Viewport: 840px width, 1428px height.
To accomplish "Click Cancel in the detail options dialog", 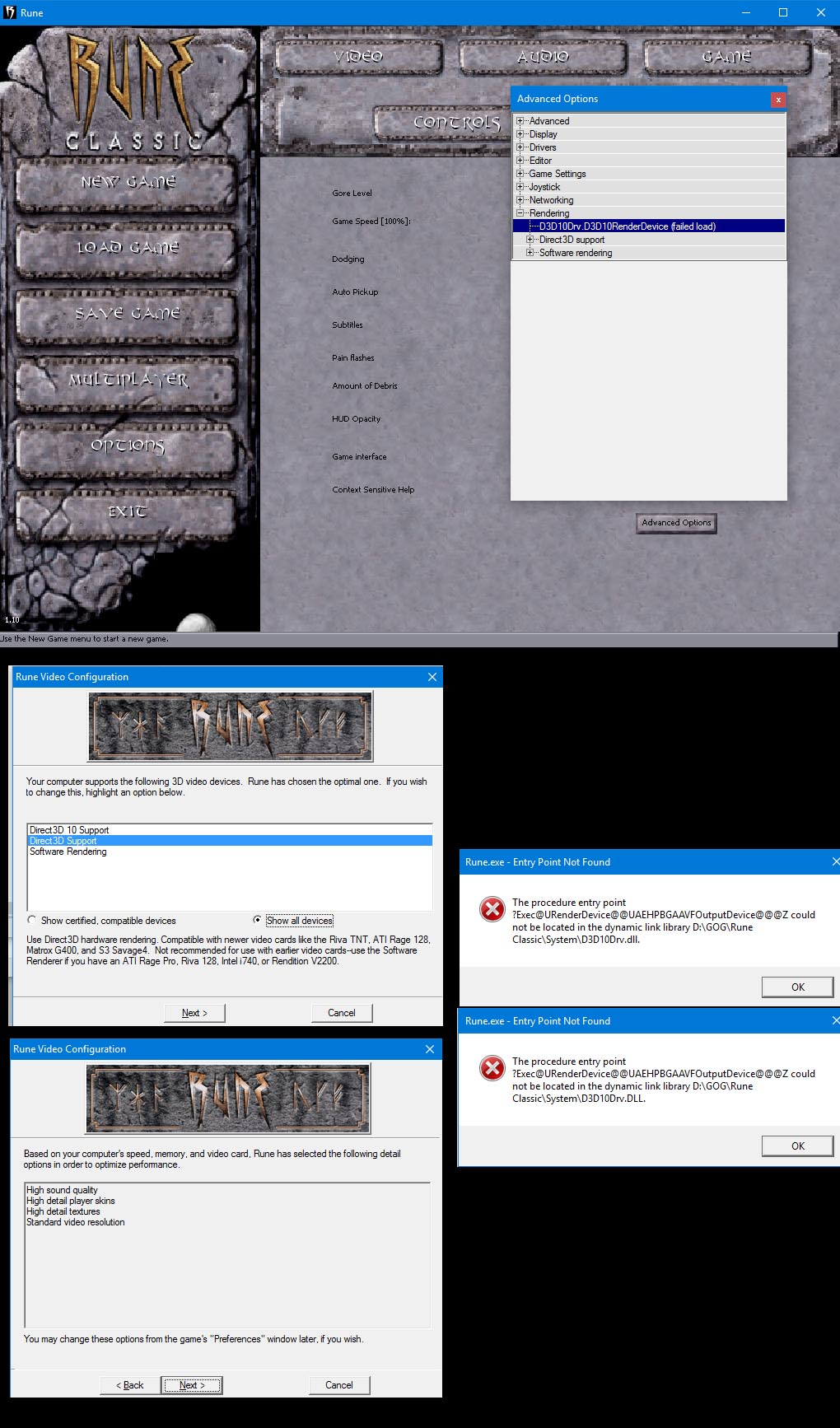I will pos(339,1385).
